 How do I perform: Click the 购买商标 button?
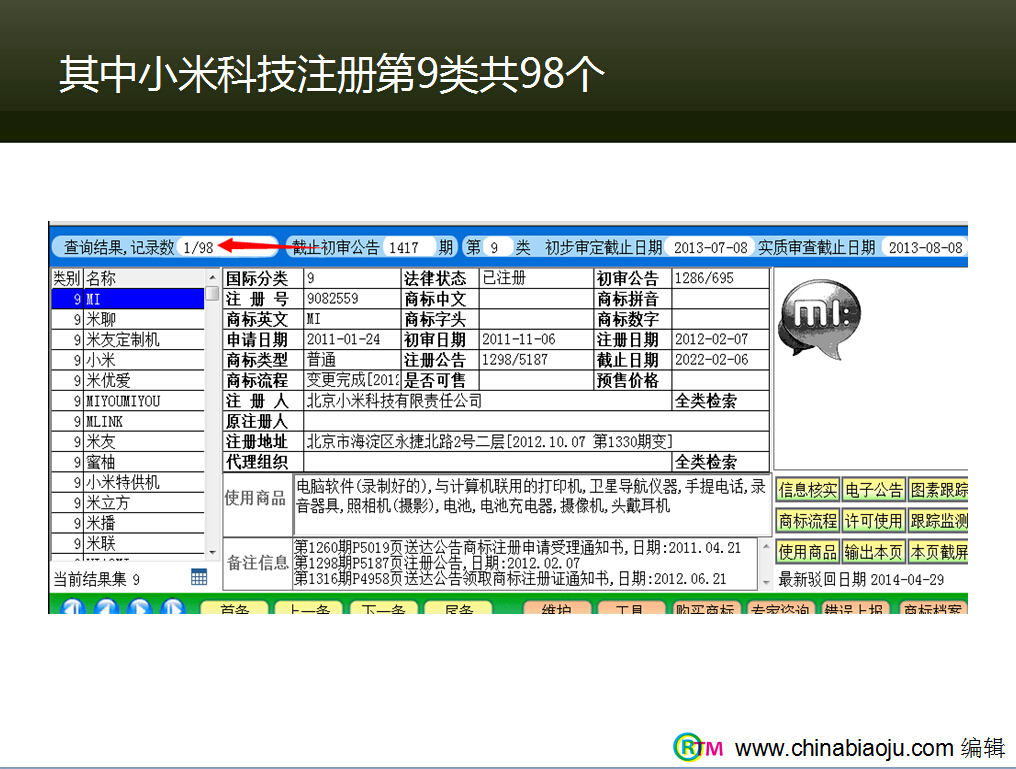click(705, 608)
